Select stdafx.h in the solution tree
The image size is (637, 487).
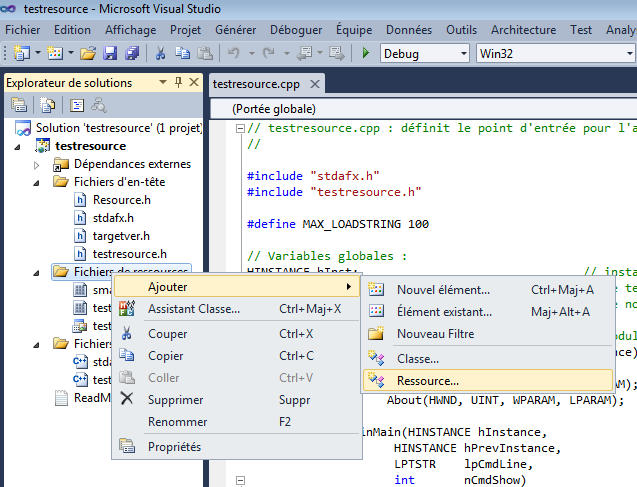(113, 218)
